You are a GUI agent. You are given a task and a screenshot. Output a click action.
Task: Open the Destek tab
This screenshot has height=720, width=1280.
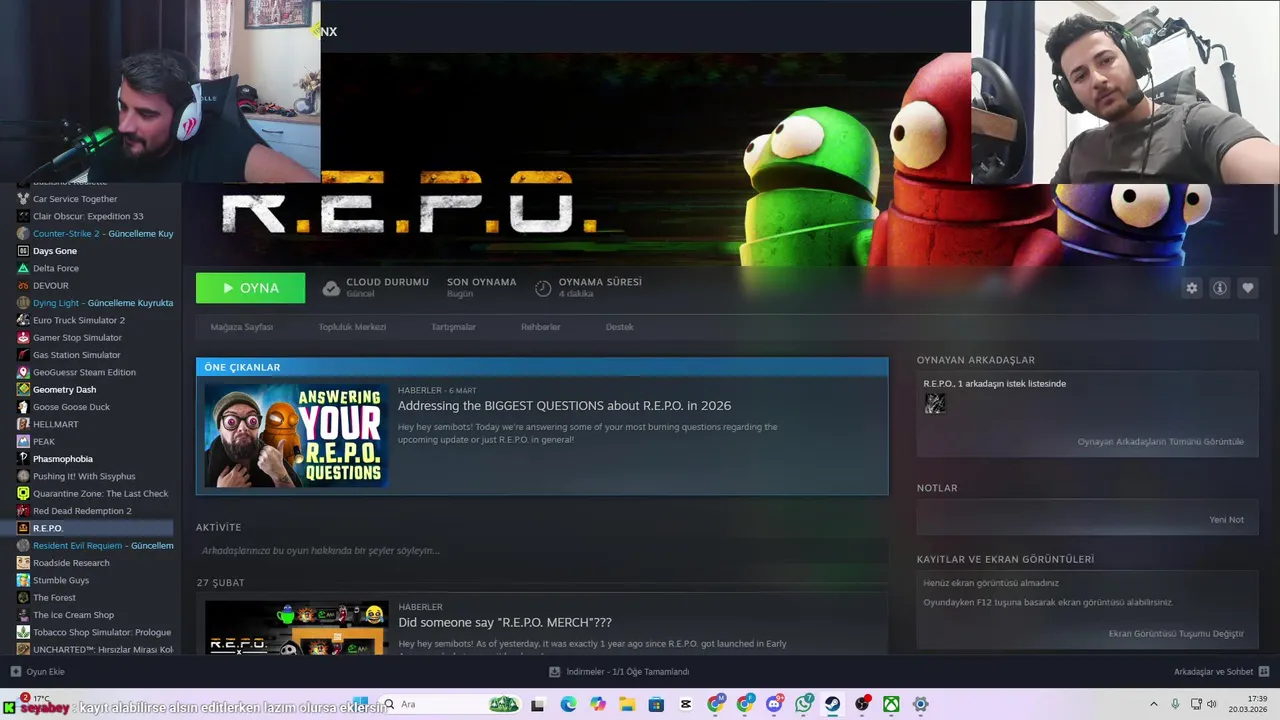click(x=619, y=327)
